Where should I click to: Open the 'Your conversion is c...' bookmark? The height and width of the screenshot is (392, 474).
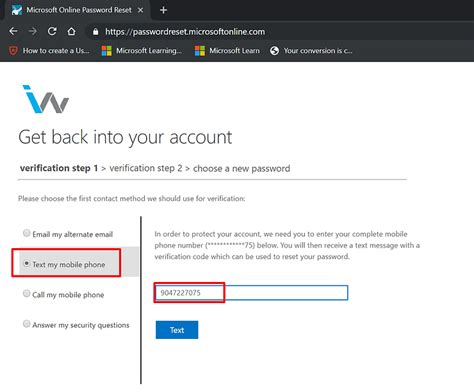(311, 51)
